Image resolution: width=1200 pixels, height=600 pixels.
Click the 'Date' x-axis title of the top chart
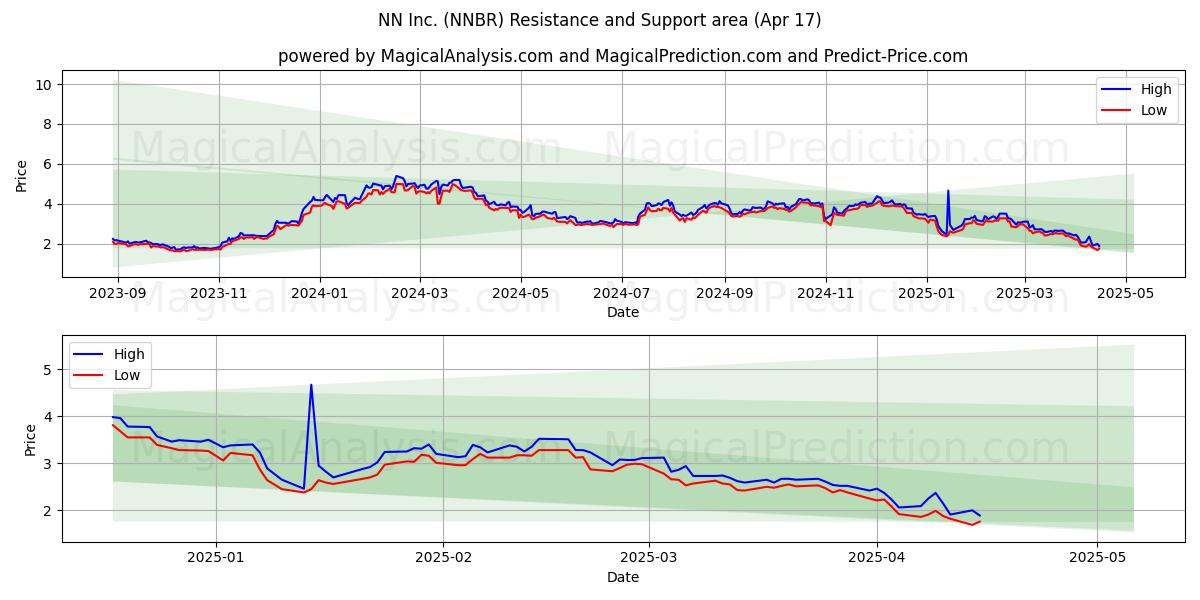tap(622, 313)
